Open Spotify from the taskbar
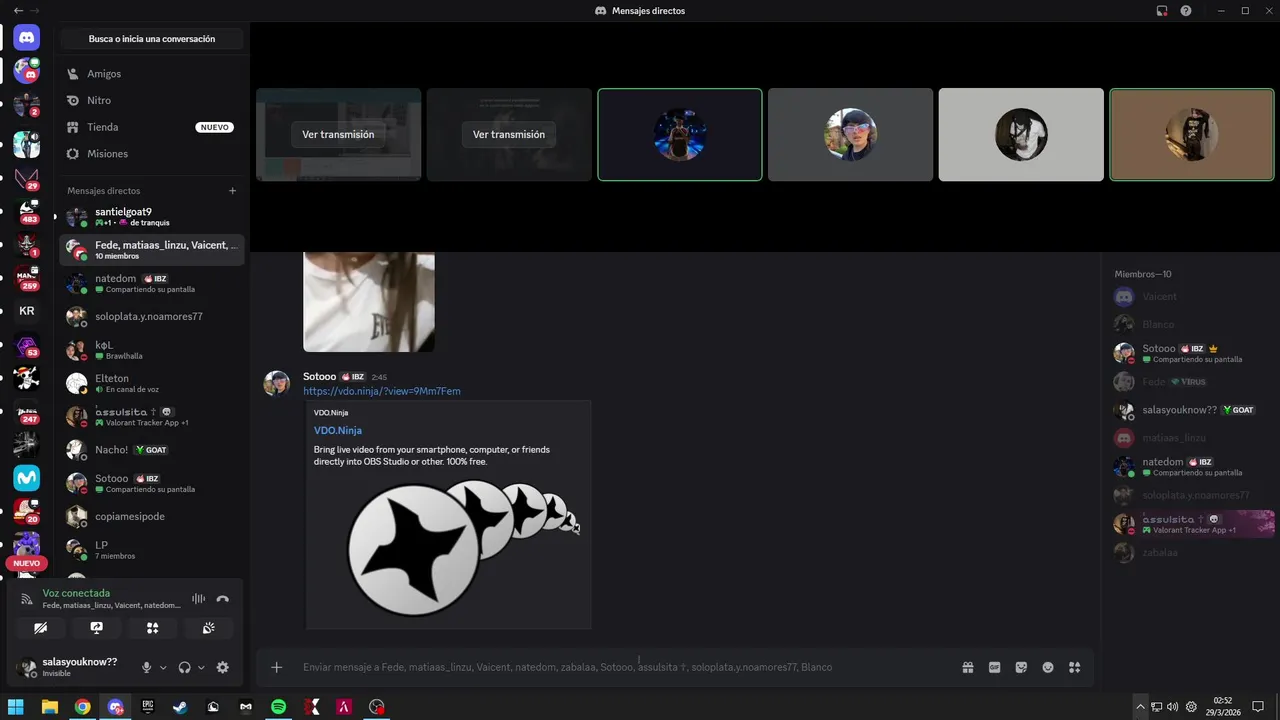The width and height of the screenshot is (1280, 720). (279, 707)
